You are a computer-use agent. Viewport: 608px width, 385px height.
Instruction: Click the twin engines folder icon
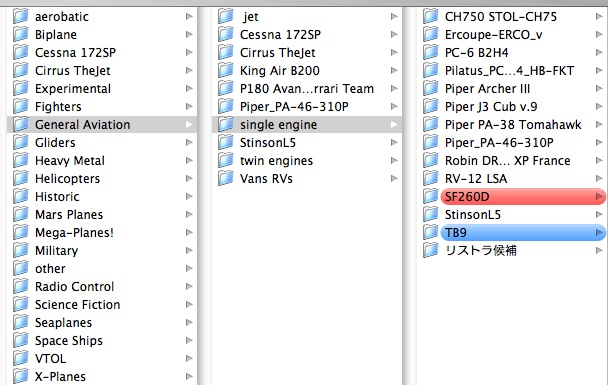coord(225,160)
